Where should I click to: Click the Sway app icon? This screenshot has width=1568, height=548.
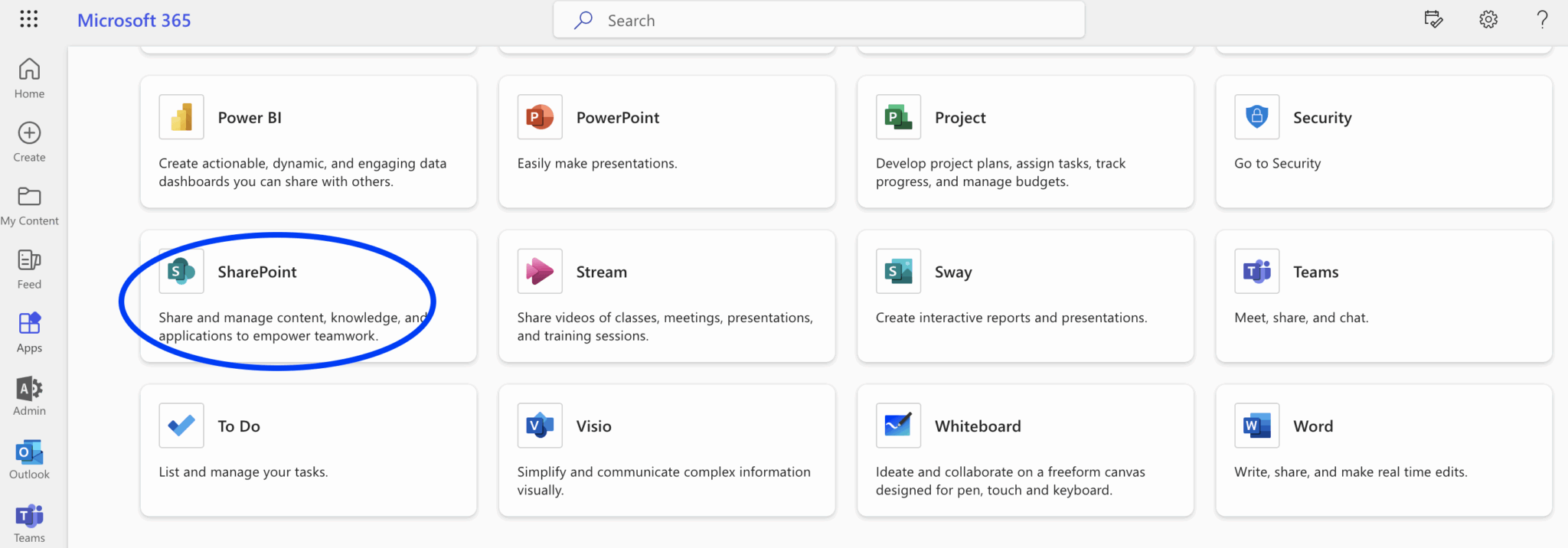pyautogui.click(x=898, y=271)
